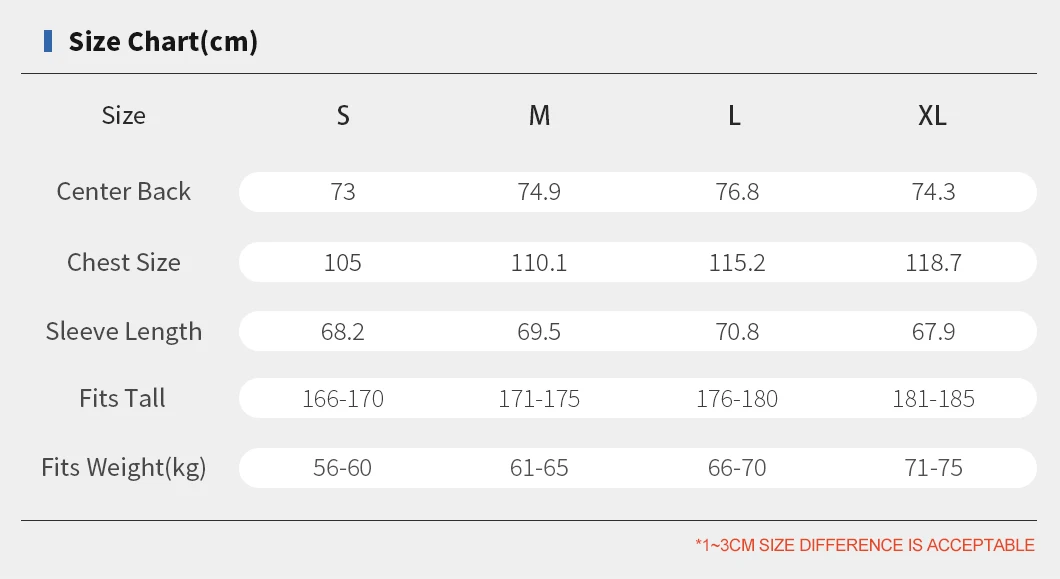Click the 74.9 Center Back value
The image size is (1060, 579).
pos(539,192)
